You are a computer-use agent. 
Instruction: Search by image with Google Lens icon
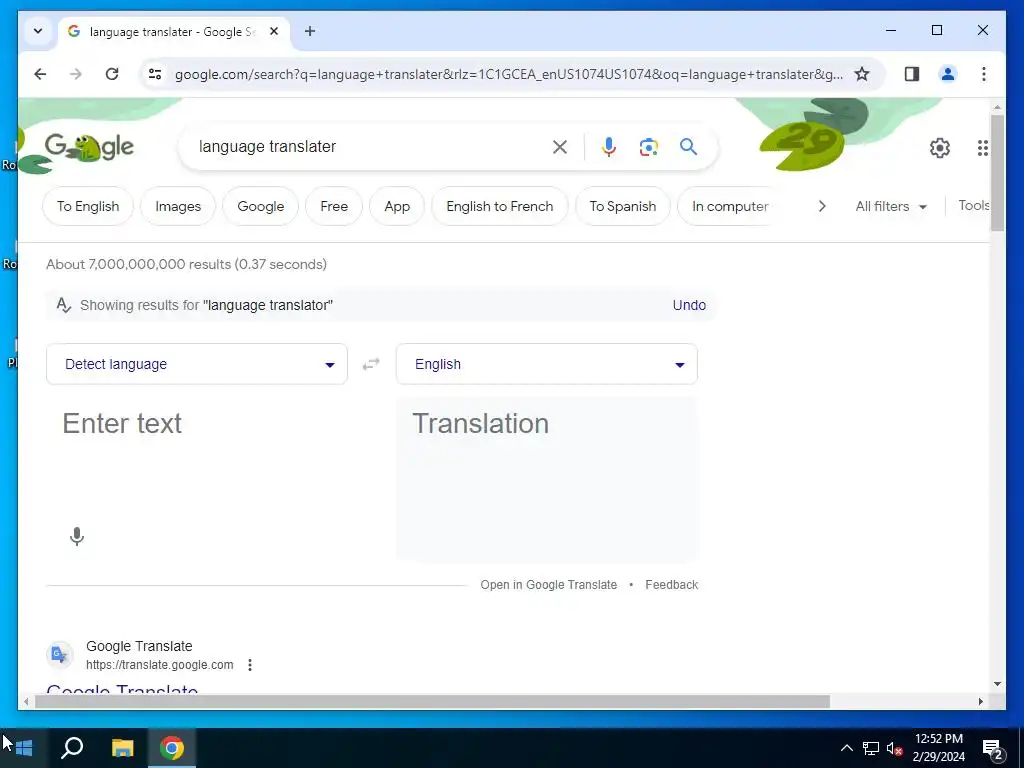(x=648, y=147)
